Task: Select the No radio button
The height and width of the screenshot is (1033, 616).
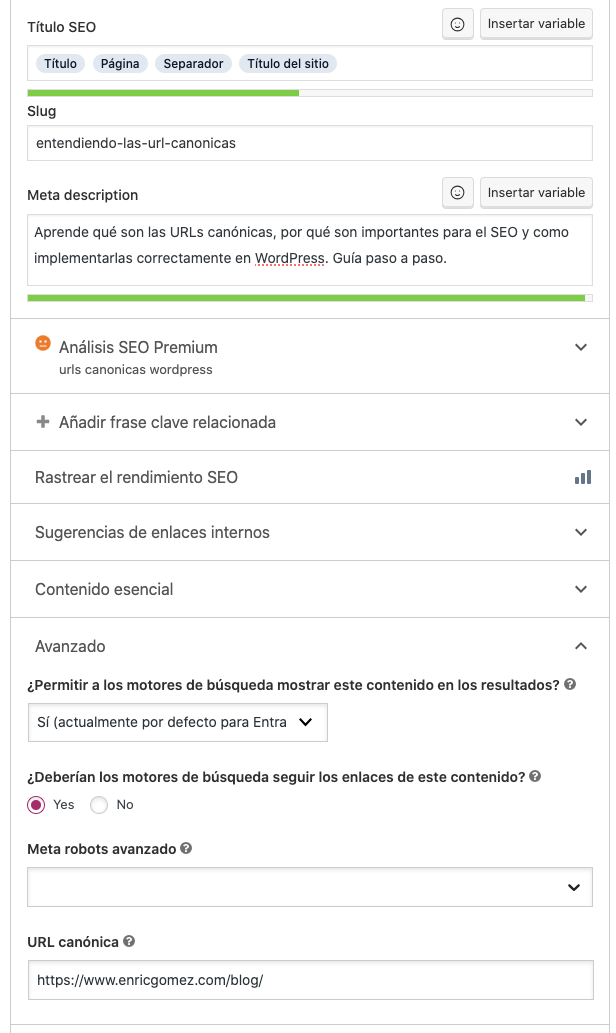Action: coord(99,804)
